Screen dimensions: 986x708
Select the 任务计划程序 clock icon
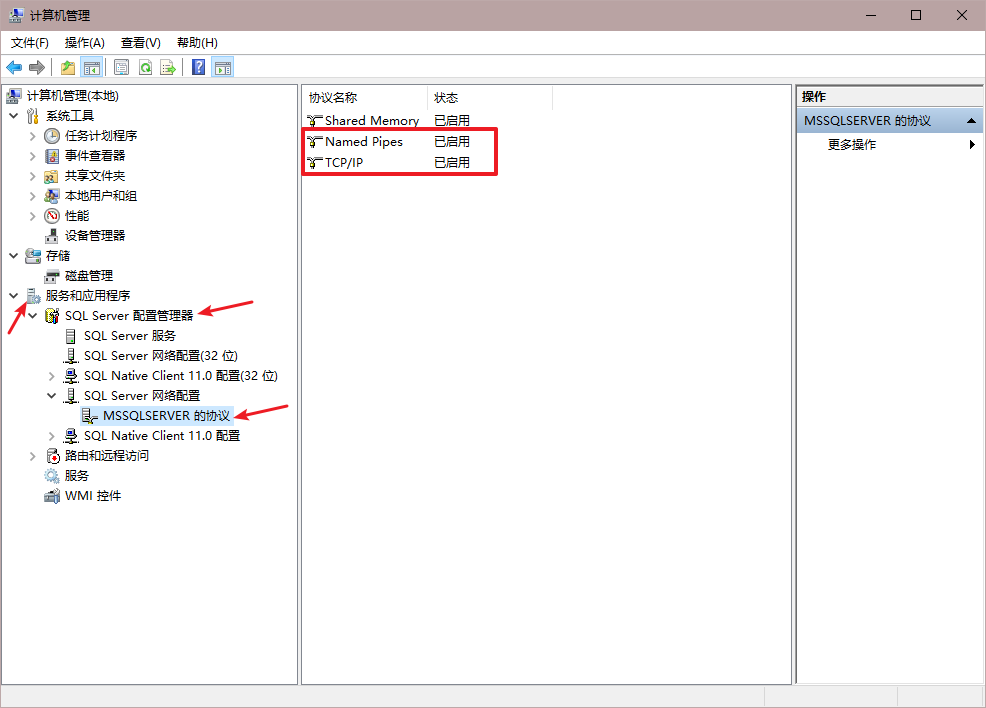click(52, 136)
